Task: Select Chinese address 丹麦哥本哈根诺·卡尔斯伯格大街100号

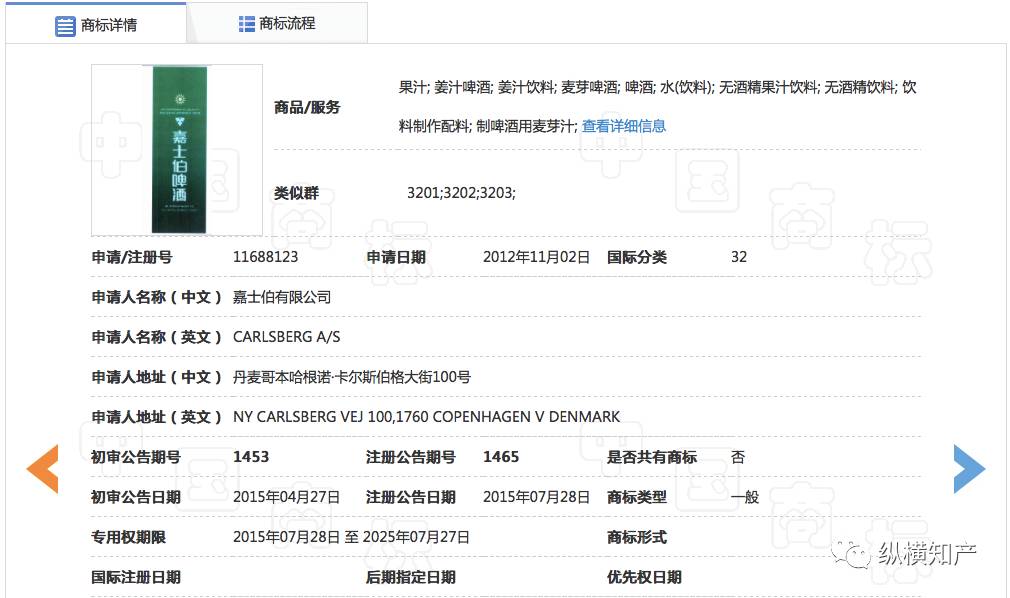Action: [352, 377]
